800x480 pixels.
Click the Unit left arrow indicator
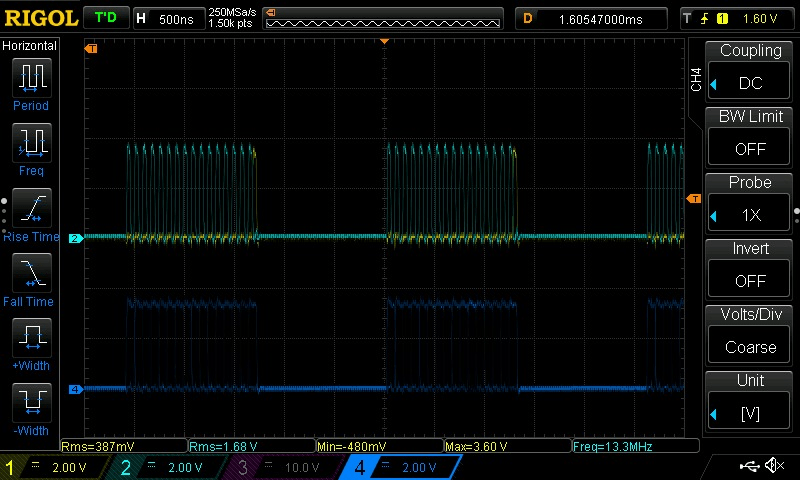tap(714, 414)
